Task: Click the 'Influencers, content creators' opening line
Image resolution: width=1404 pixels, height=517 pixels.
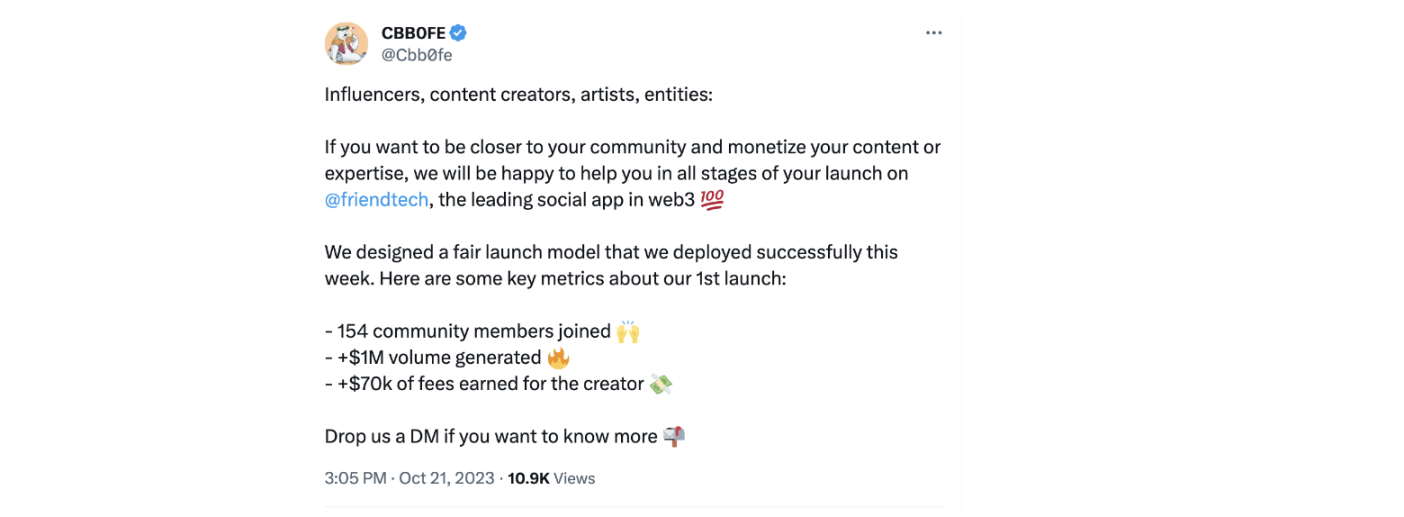Action: pos(518,94)
